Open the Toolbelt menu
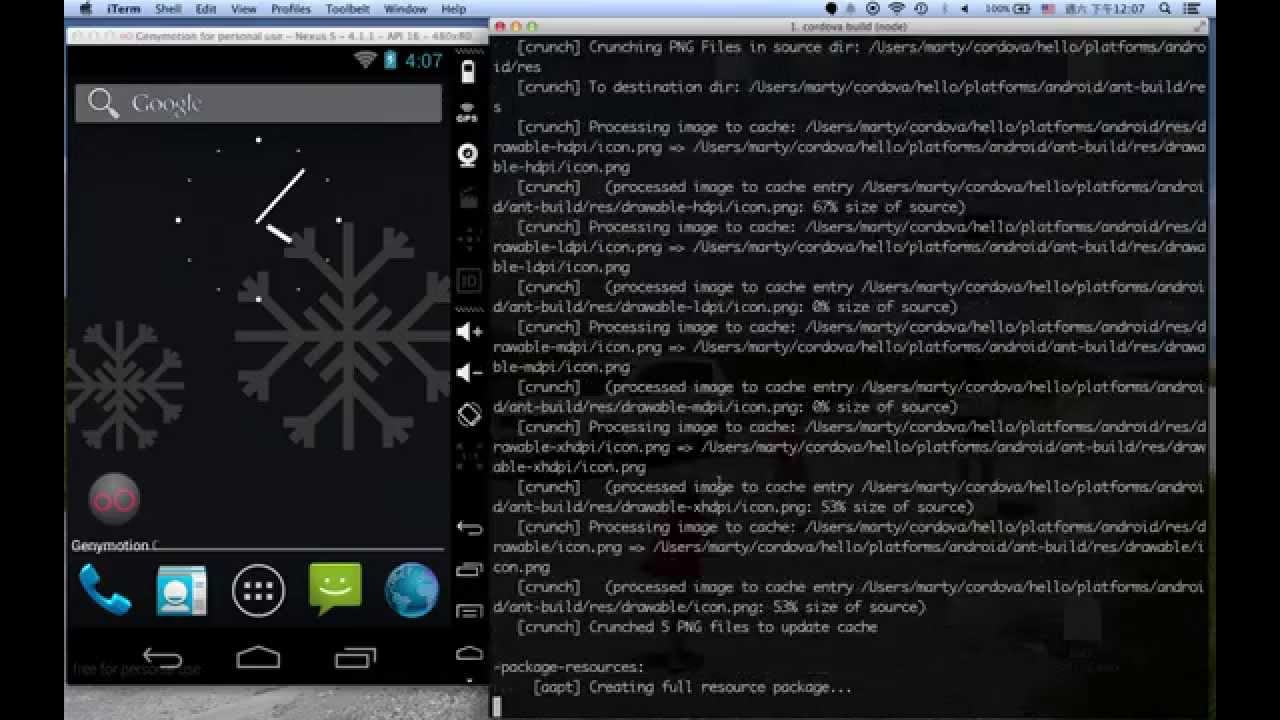1280x720 pixels. 346,9
